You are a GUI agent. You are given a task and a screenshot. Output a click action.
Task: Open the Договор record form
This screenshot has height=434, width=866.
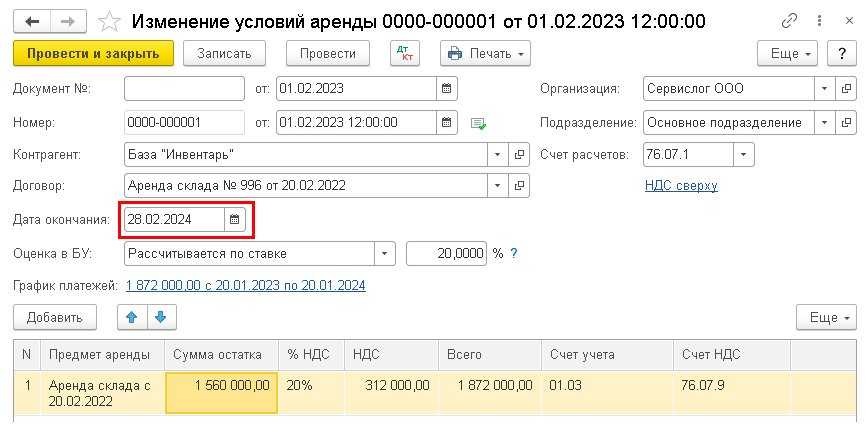point(519,186)
